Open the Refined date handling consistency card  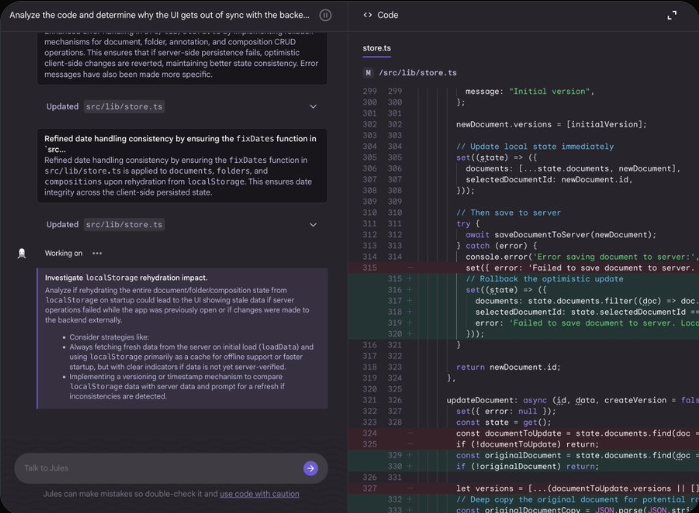click(182, 165)
